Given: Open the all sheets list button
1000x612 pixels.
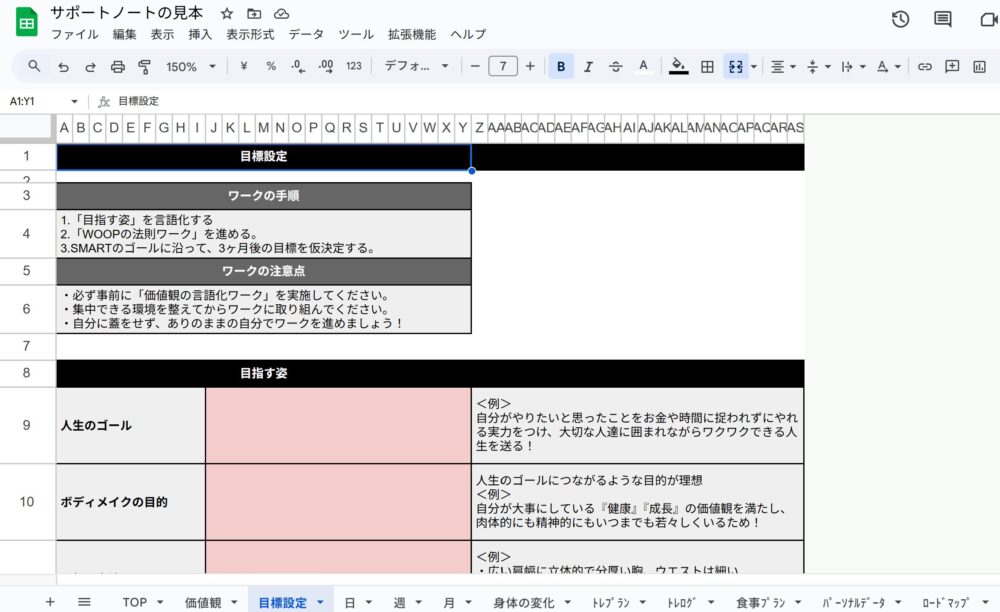Looking at the screenshot, I should click(x=84, y=602).
